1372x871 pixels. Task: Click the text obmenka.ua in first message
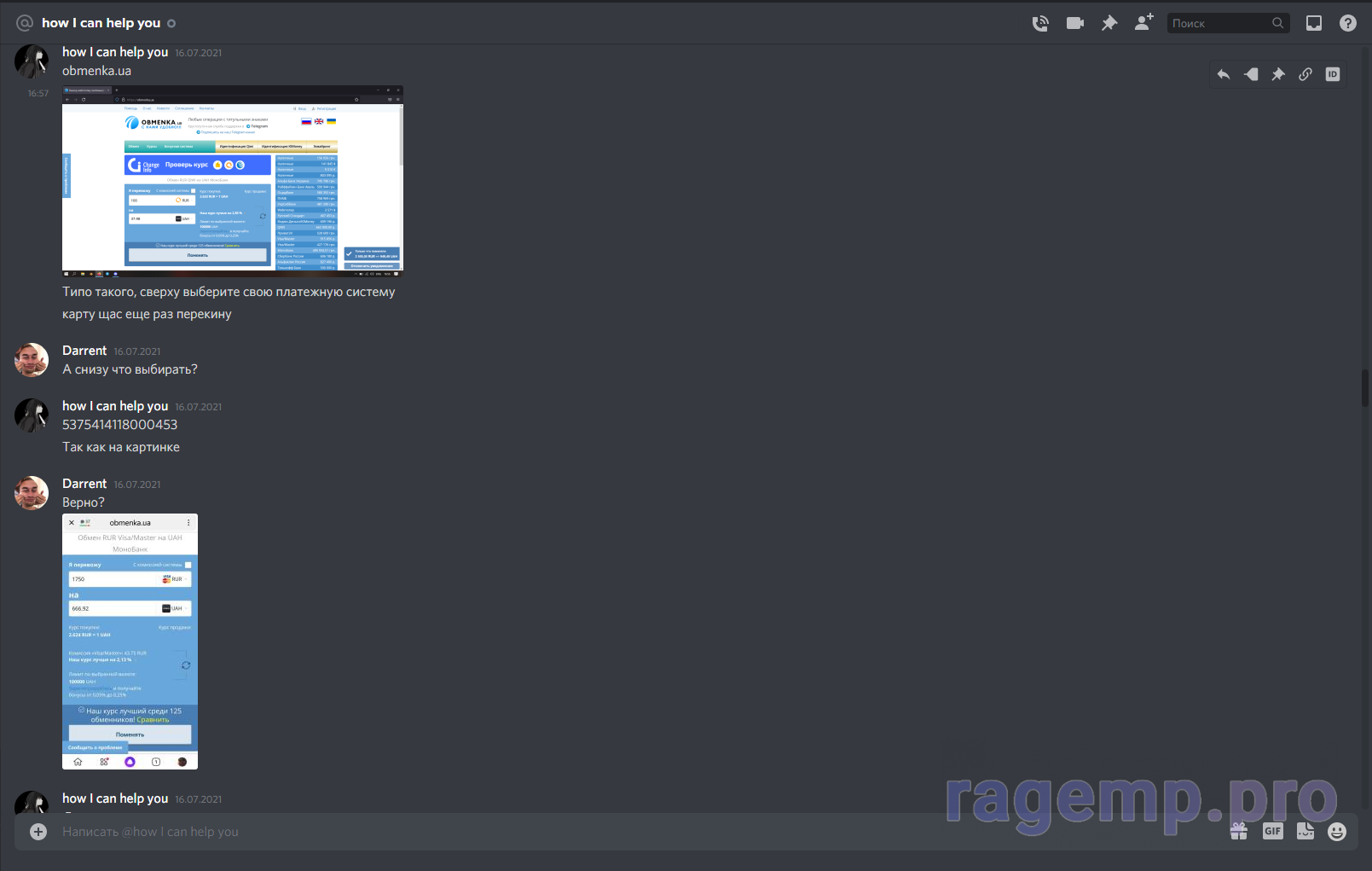[96, 71]
